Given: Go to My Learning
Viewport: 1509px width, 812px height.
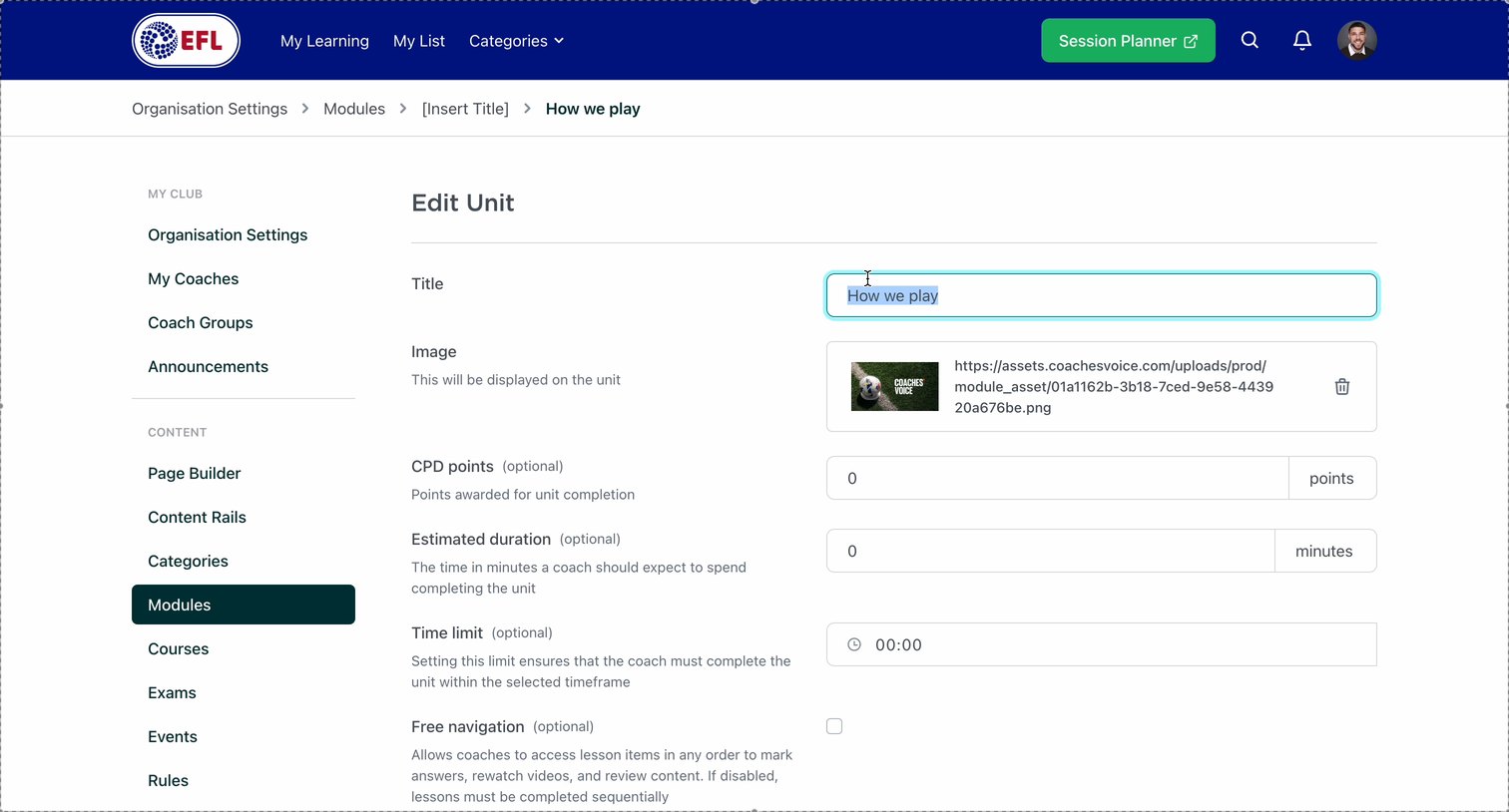Looking at the screenshot, I should tap(324, 41).
